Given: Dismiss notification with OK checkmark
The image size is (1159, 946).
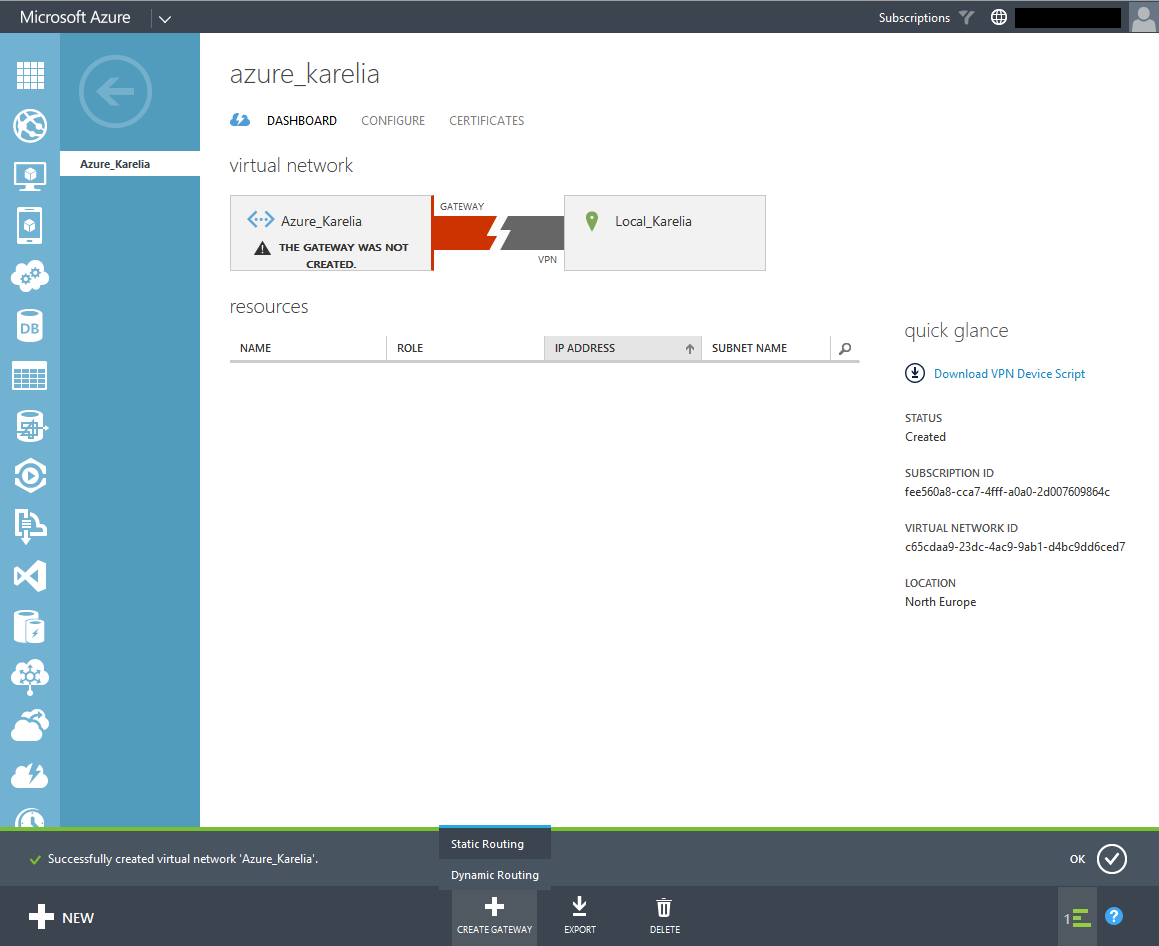Looking at the screenshot, I should 1112,859.
